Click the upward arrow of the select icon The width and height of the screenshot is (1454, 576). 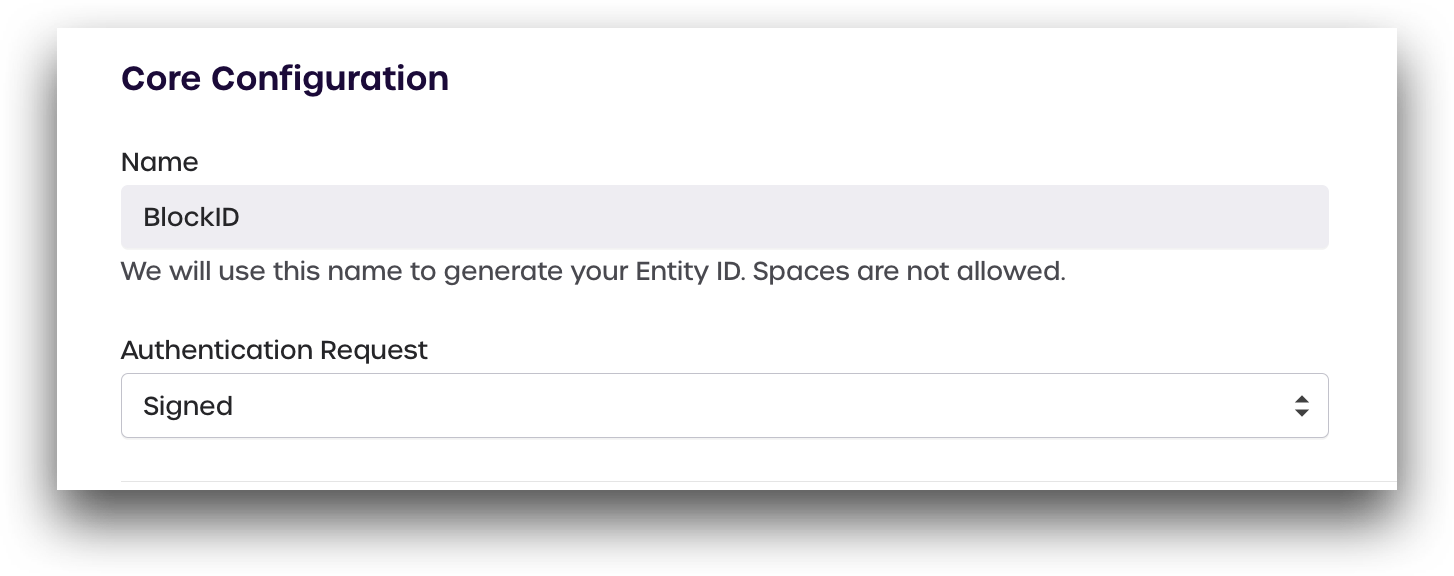1301,399
